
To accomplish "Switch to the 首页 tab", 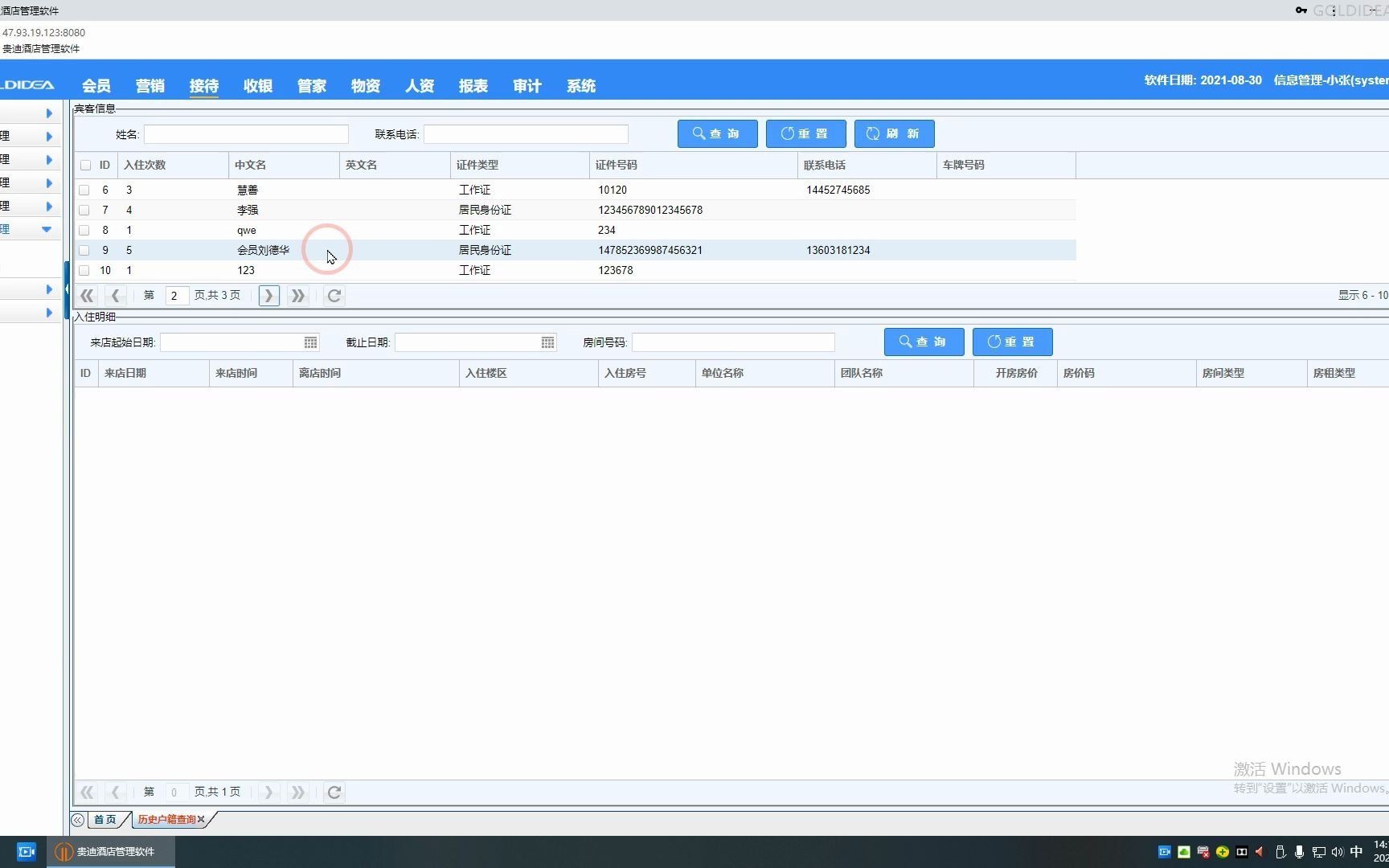I will tap(105, 819).
